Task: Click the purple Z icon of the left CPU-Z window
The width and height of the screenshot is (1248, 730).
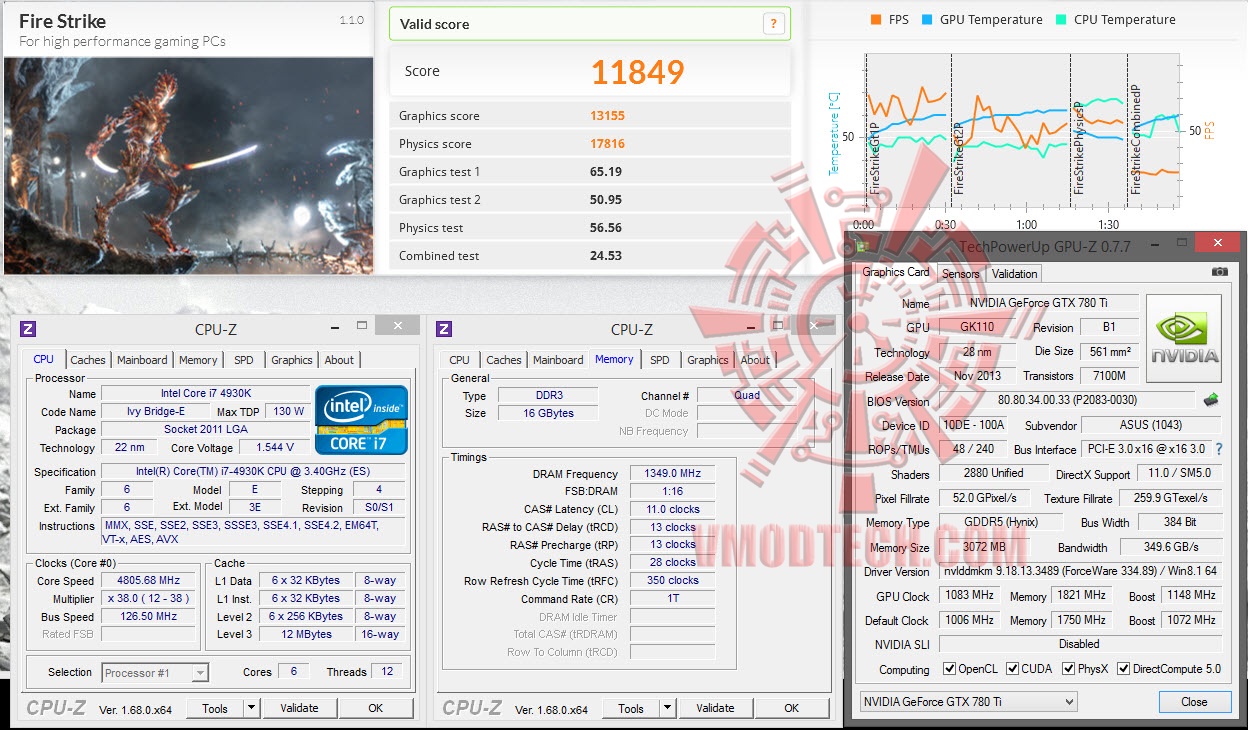Action: pyautogui.click(x=28, y=328)
